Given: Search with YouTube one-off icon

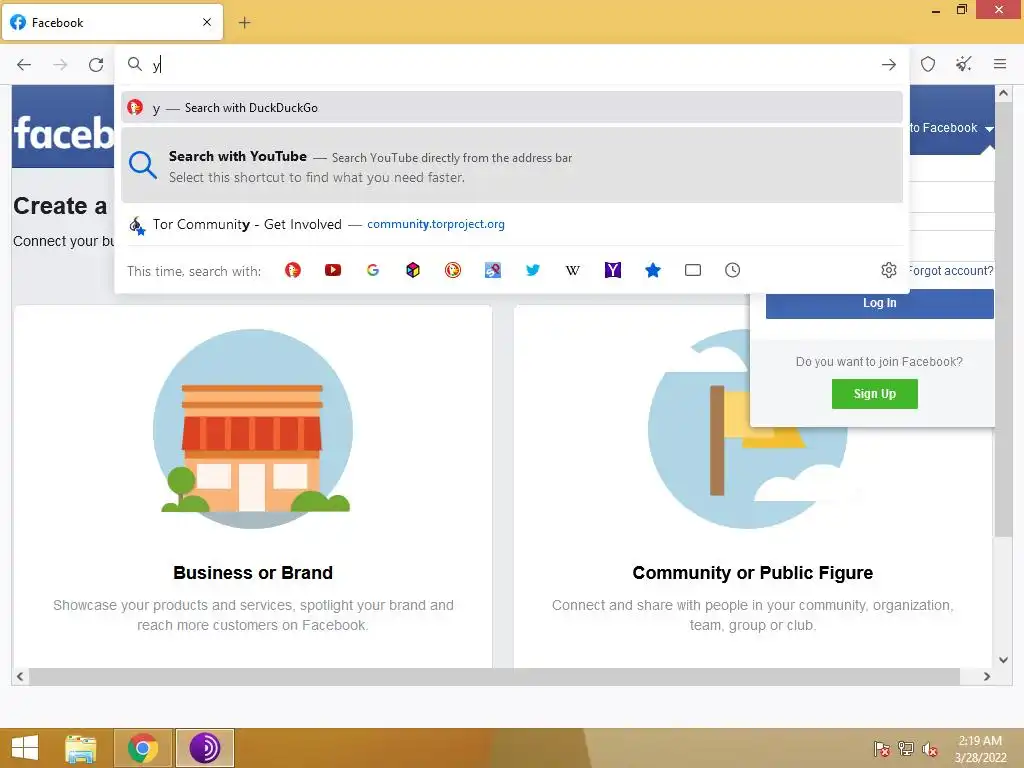Looking at the screenshot, I should (333, 270).
